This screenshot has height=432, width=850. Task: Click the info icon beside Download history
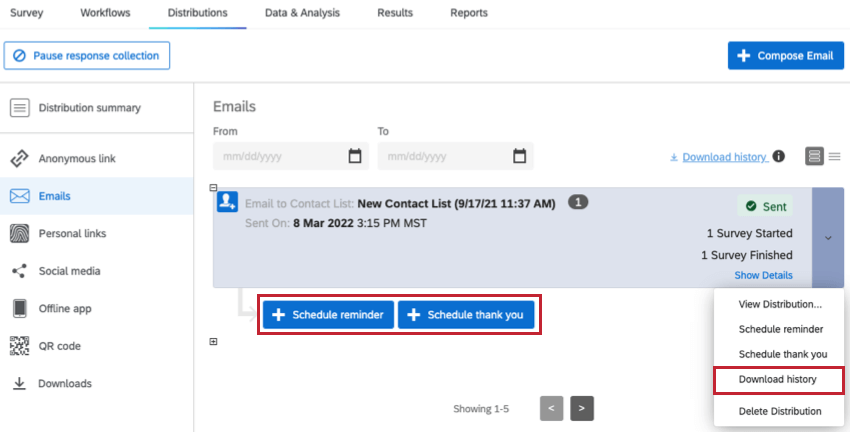(x=779, y=157)
